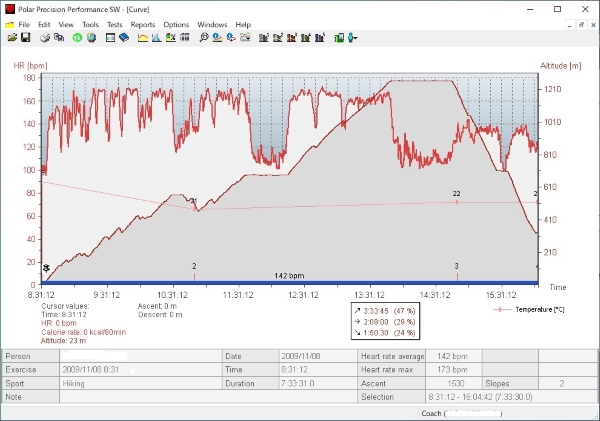The height and width of the screenshot is (421, 600).
Task: Click the Person name field
Action: 141,356
